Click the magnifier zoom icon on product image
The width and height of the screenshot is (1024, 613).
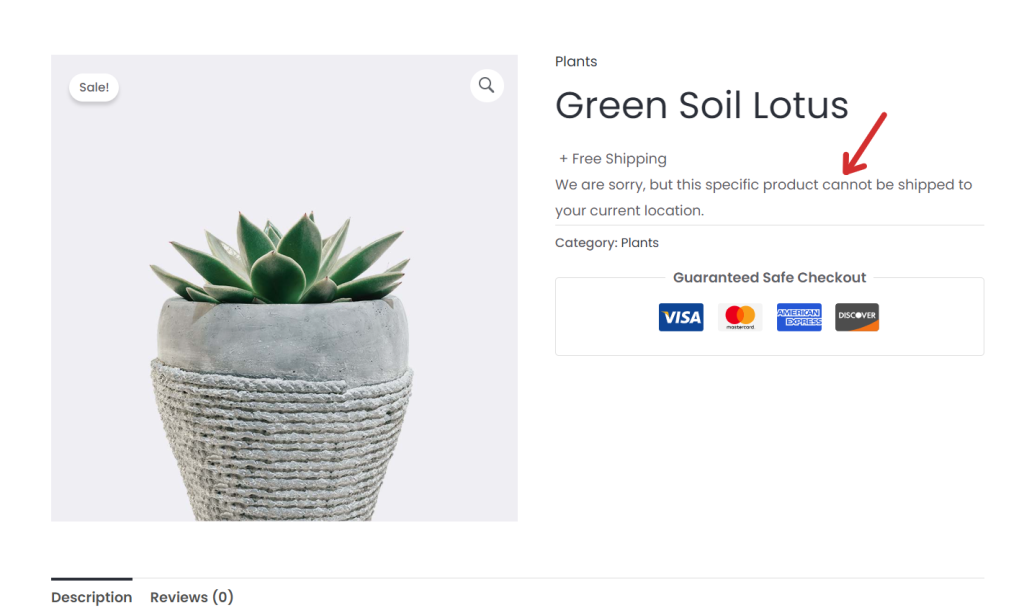click(486, 86)
